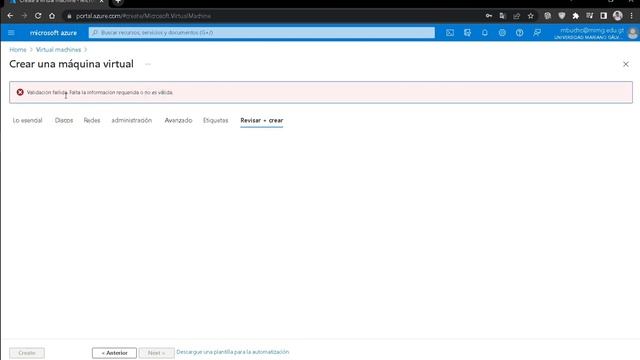The width and height of the screenshot is (640, 360).
Task: Click the validation failed error message
Action: (100, 93)
